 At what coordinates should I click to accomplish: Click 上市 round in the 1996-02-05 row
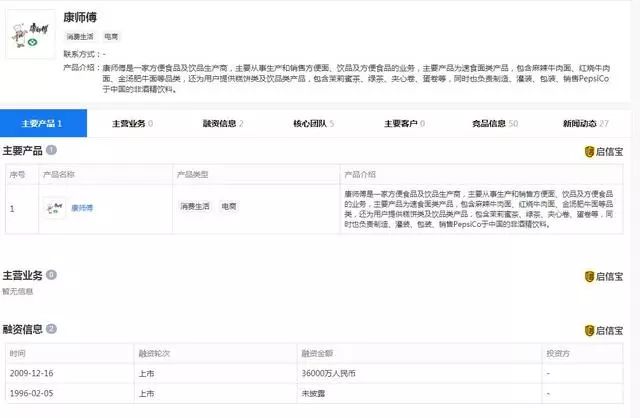146,394
